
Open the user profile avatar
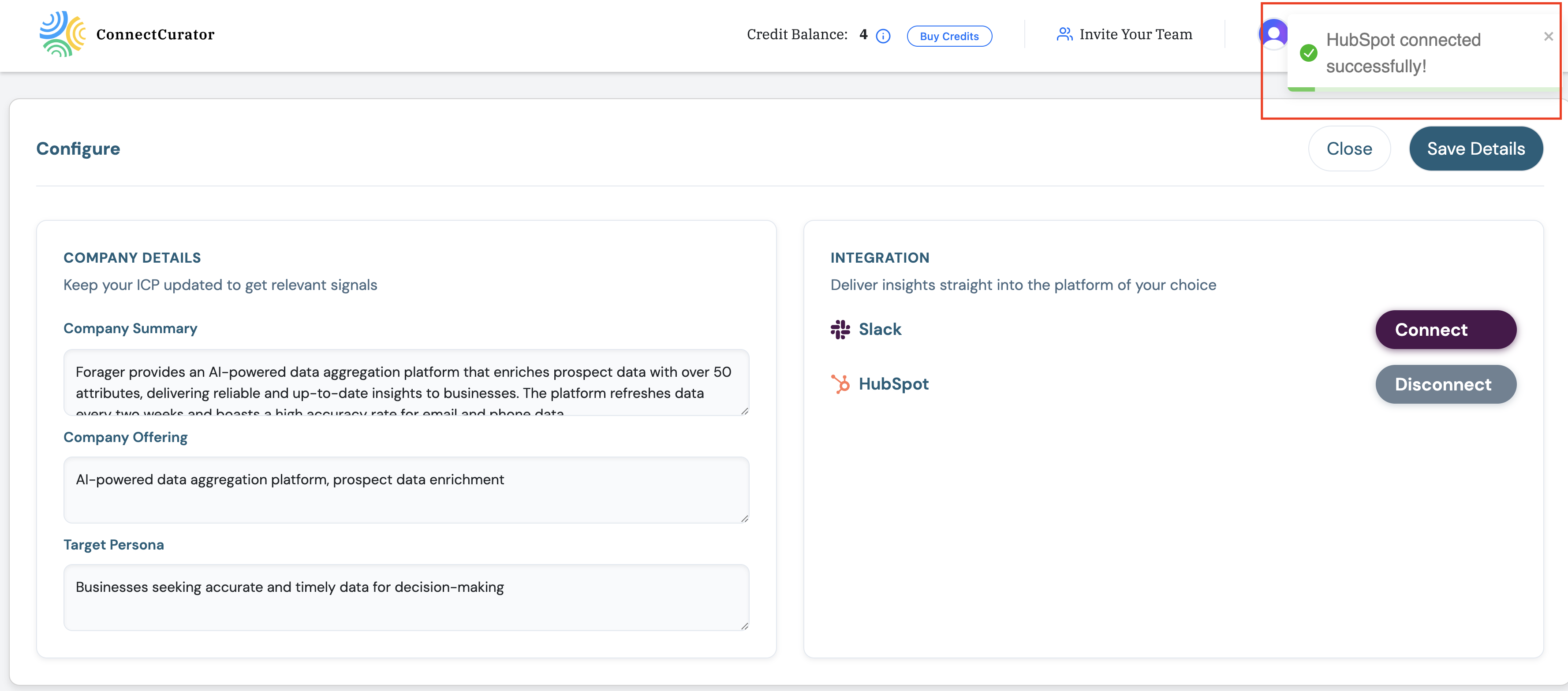tap(1273, 34)
